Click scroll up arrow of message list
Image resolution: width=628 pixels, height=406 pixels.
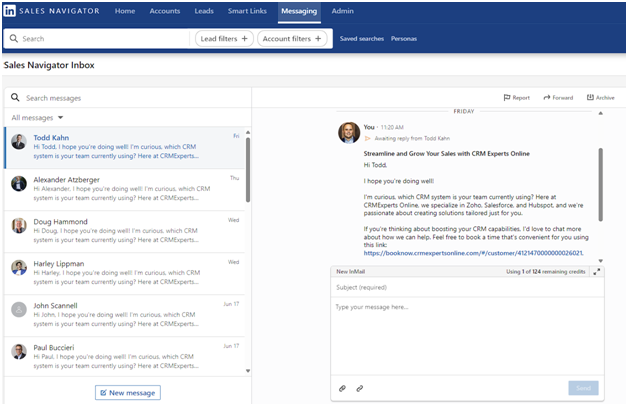pyautogui.click(x=248, y=133)
